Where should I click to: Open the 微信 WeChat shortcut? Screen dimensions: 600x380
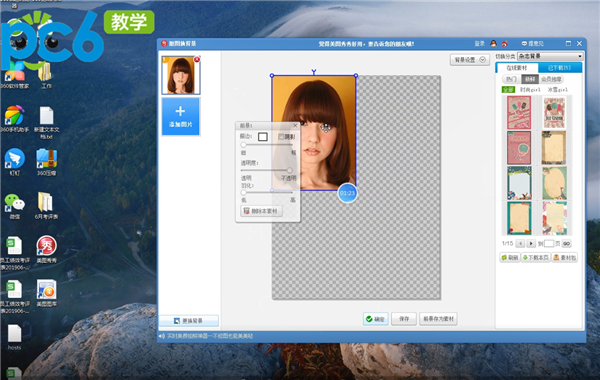(14, 206)
